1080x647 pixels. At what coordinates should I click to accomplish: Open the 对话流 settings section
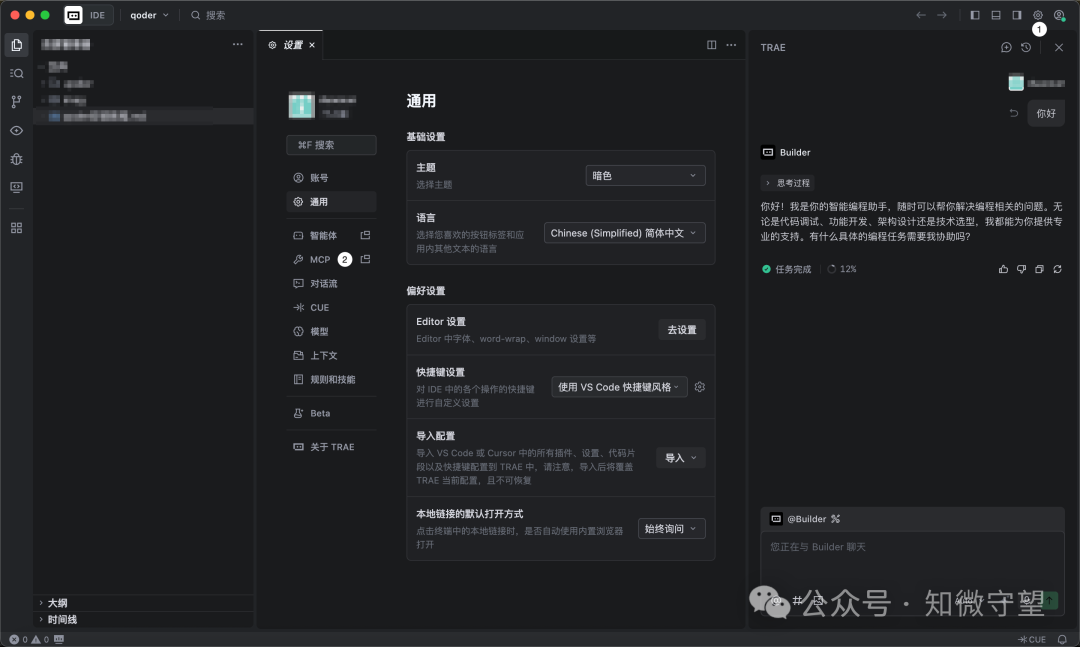point(331,284)
